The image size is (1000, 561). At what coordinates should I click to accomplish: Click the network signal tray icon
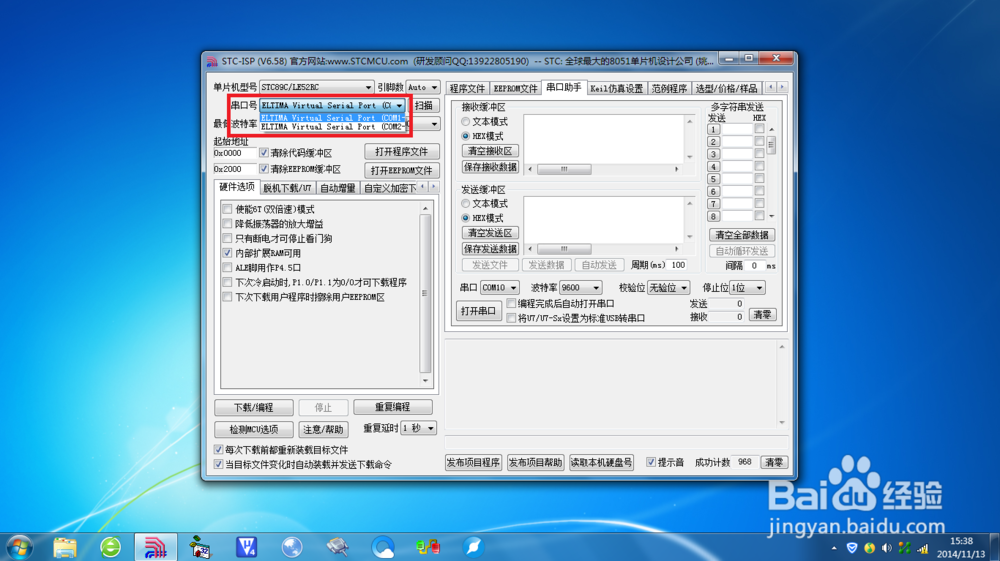coord(922,548)
